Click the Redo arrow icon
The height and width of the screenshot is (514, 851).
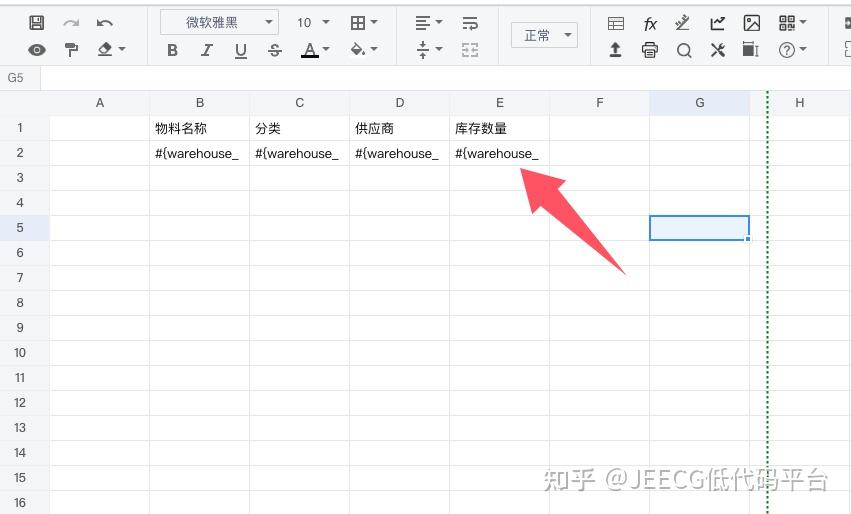pos(71,23)
